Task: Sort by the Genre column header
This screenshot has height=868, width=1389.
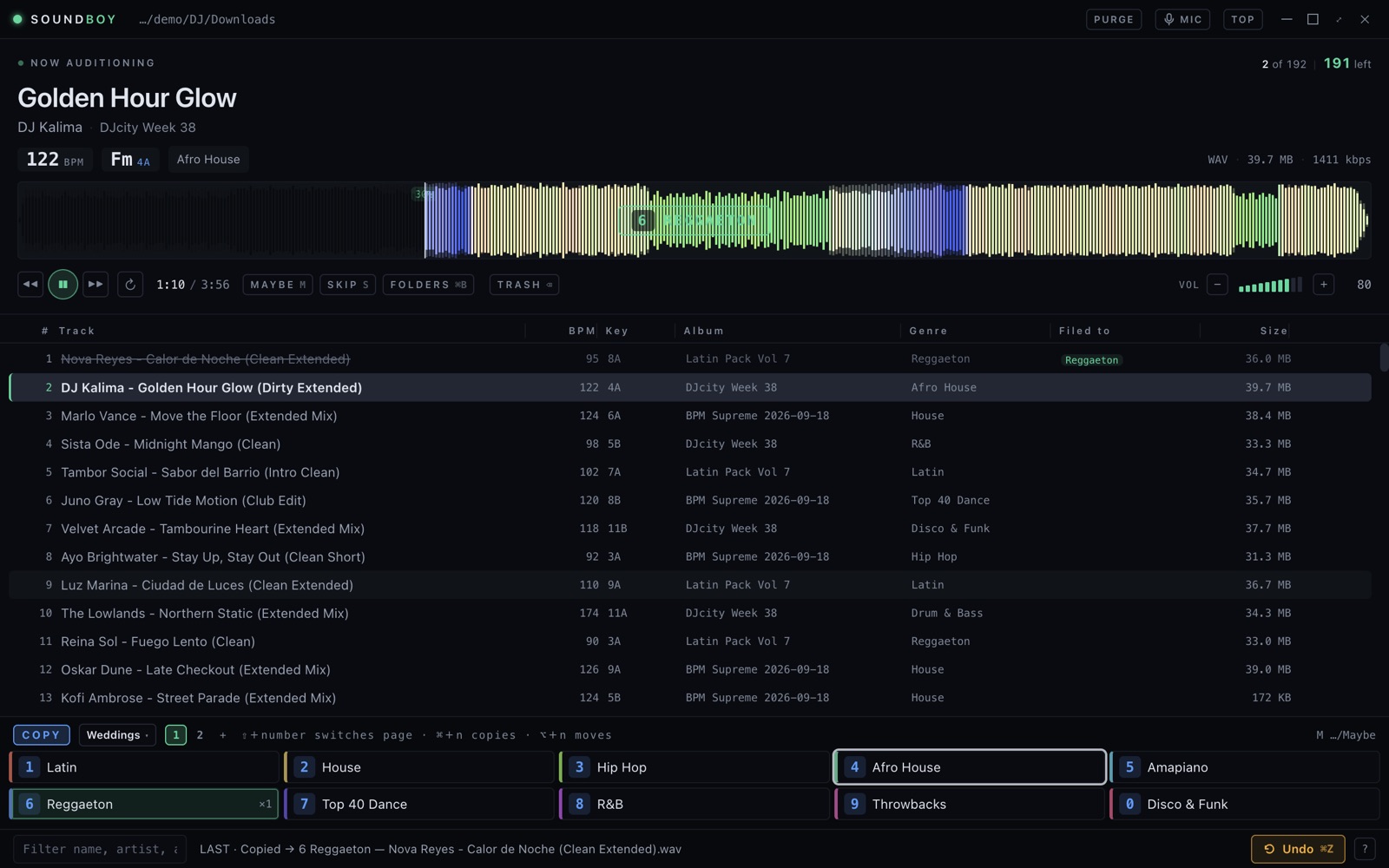Action: click(x=928, y=331)
